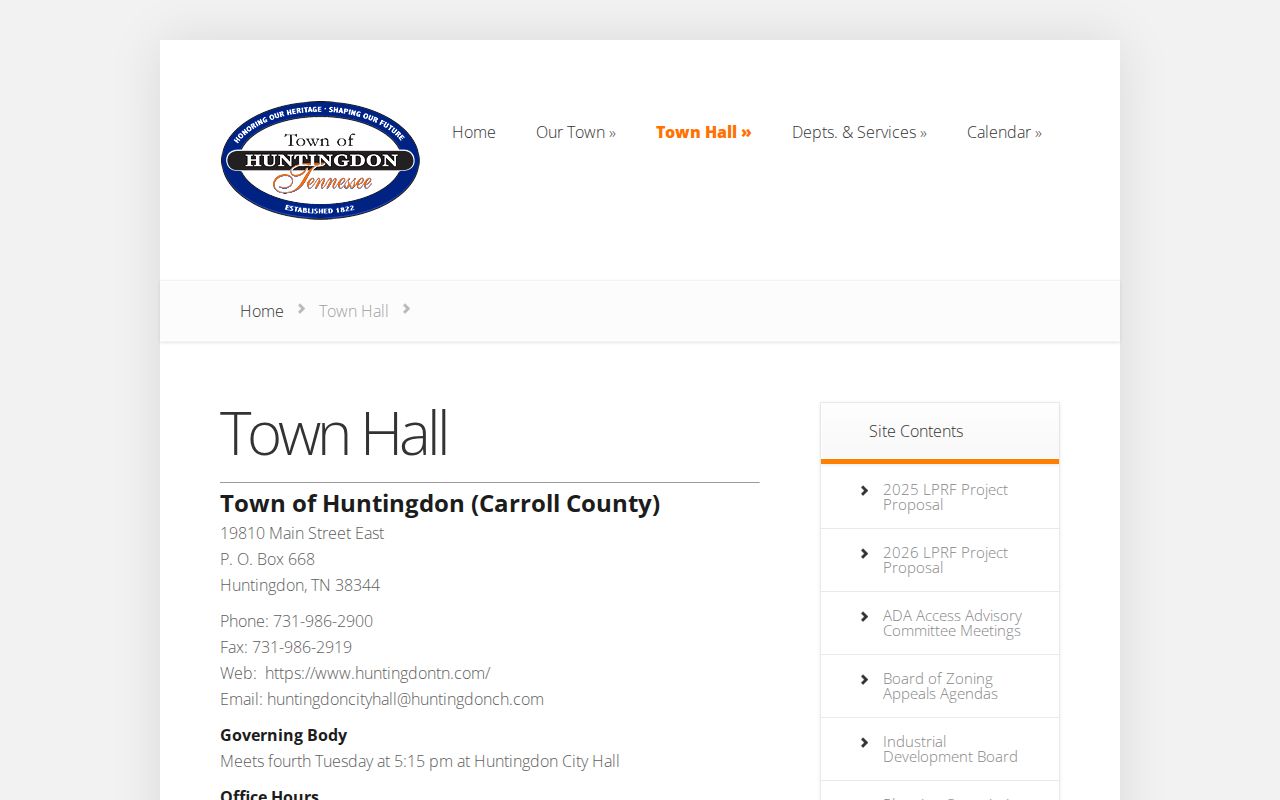The image size is (1280, 800).
Task: Click Huntingdon, TN 38344 text
Action: tap(300, 585)
